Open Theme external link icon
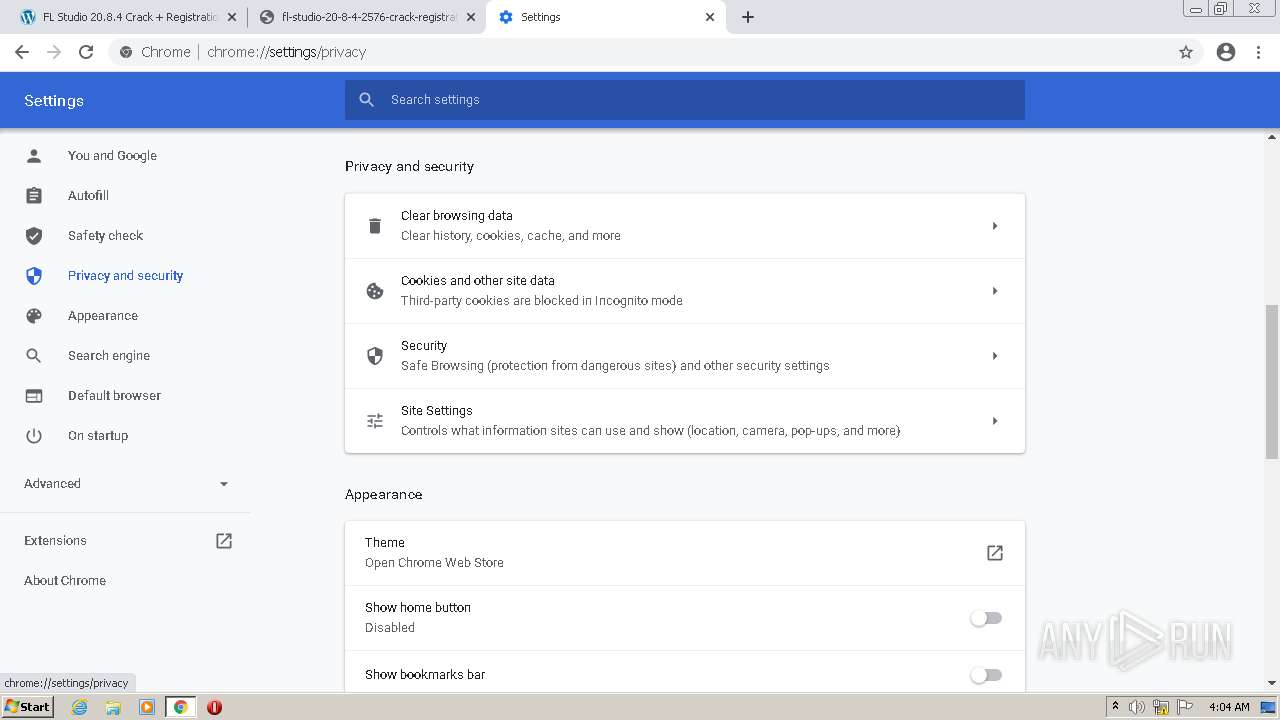 [x=995, y=553]
